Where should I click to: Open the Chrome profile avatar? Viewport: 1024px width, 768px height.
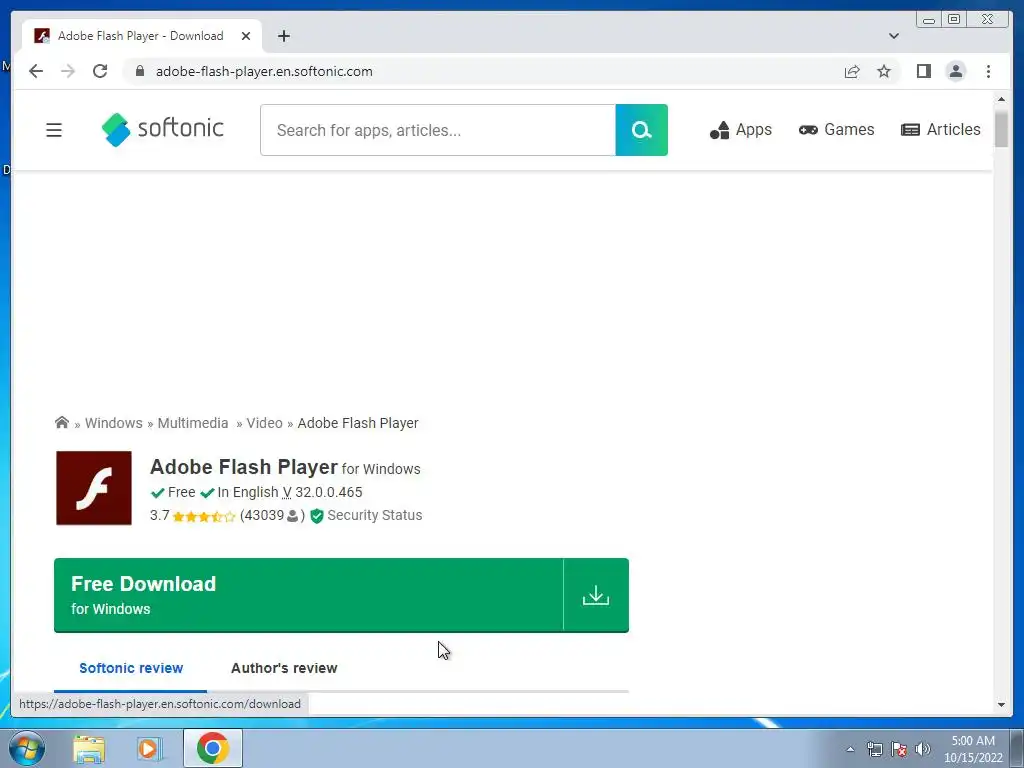tap(955, 71)
